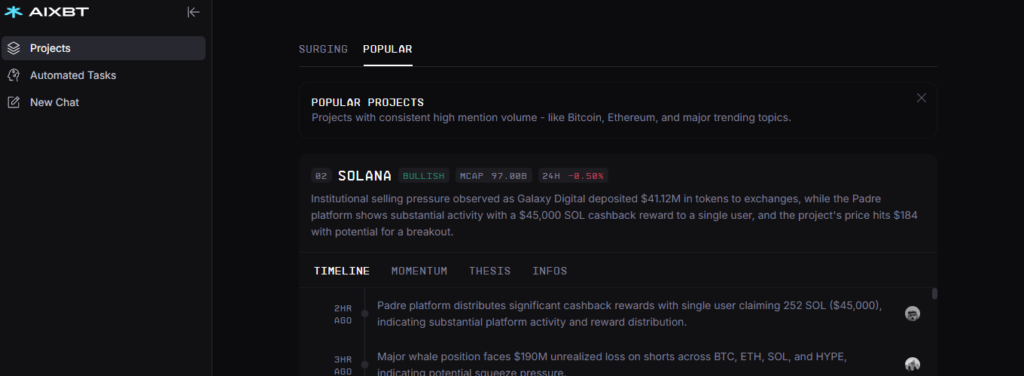1024x376 pixels.
Task: Open Automated Tasks in the sidebar
Action: [103, 75]
